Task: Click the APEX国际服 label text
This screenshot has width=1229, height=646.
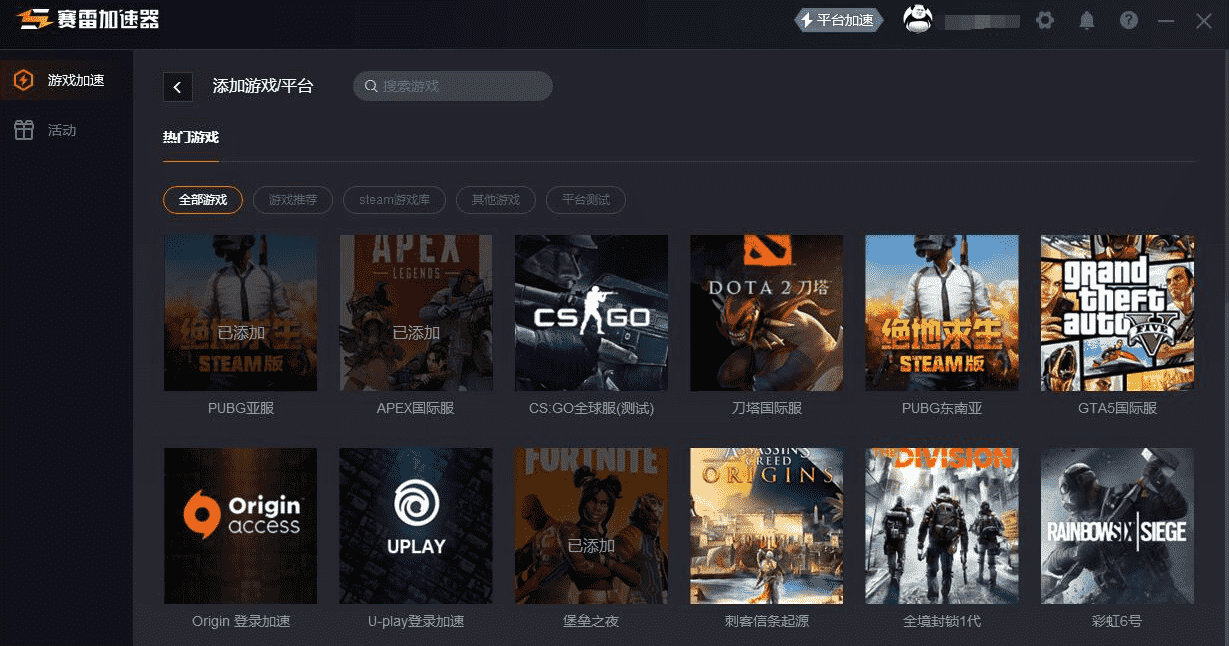Action: tap(416, 408)
